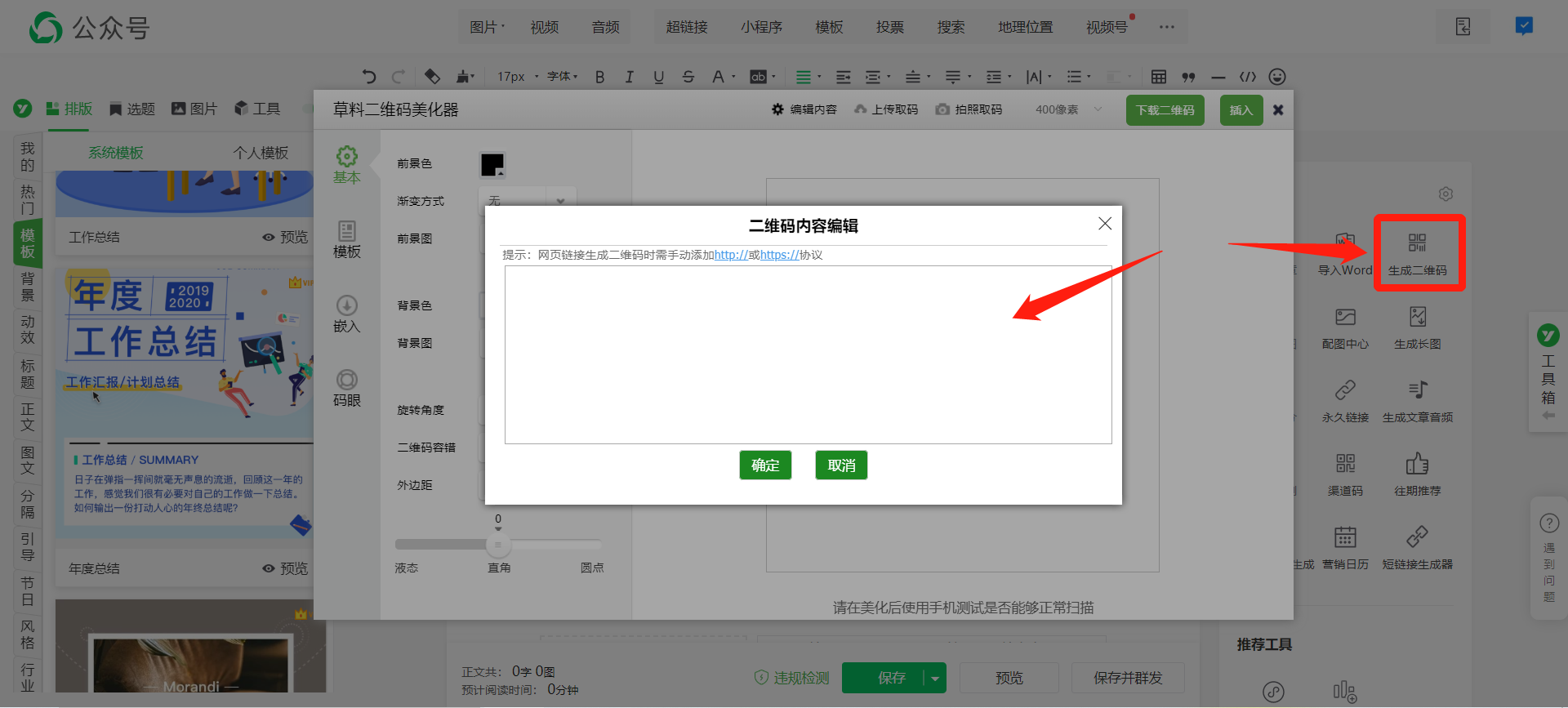The height and width of the screenshot is (708, 1568).
Task: Click the 小程序 menu item
Action: coord(761,27)
